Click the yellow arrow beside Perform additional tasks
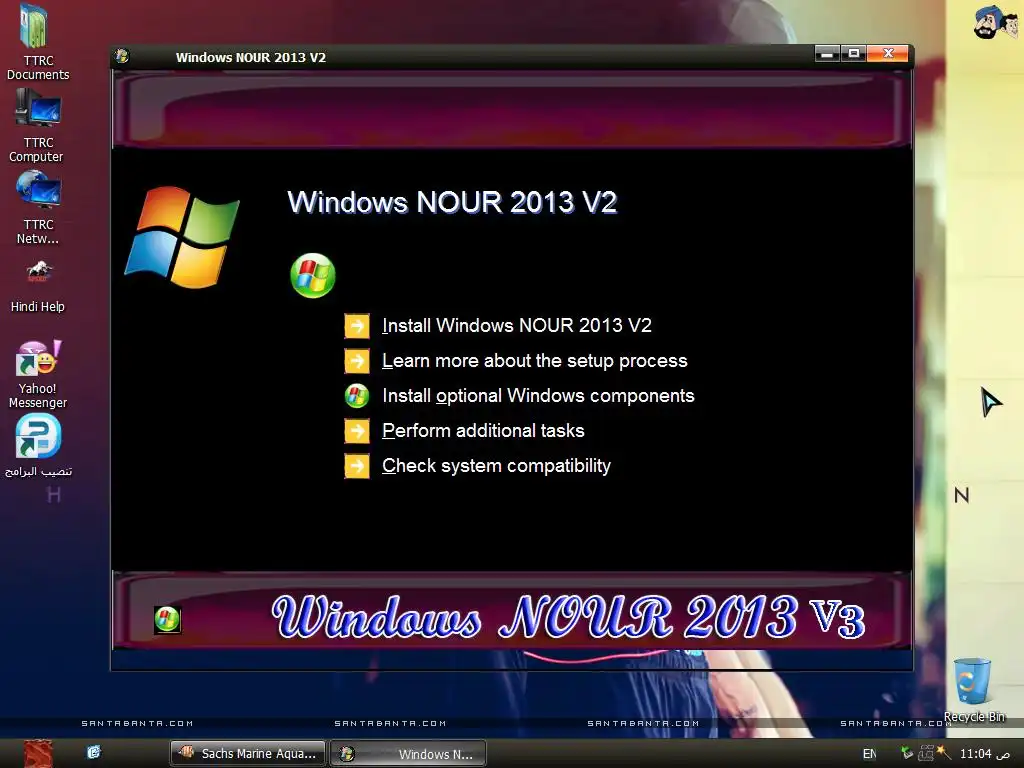Image resolution: width=1024 pixels, height=768 pixels. (357, 431)
